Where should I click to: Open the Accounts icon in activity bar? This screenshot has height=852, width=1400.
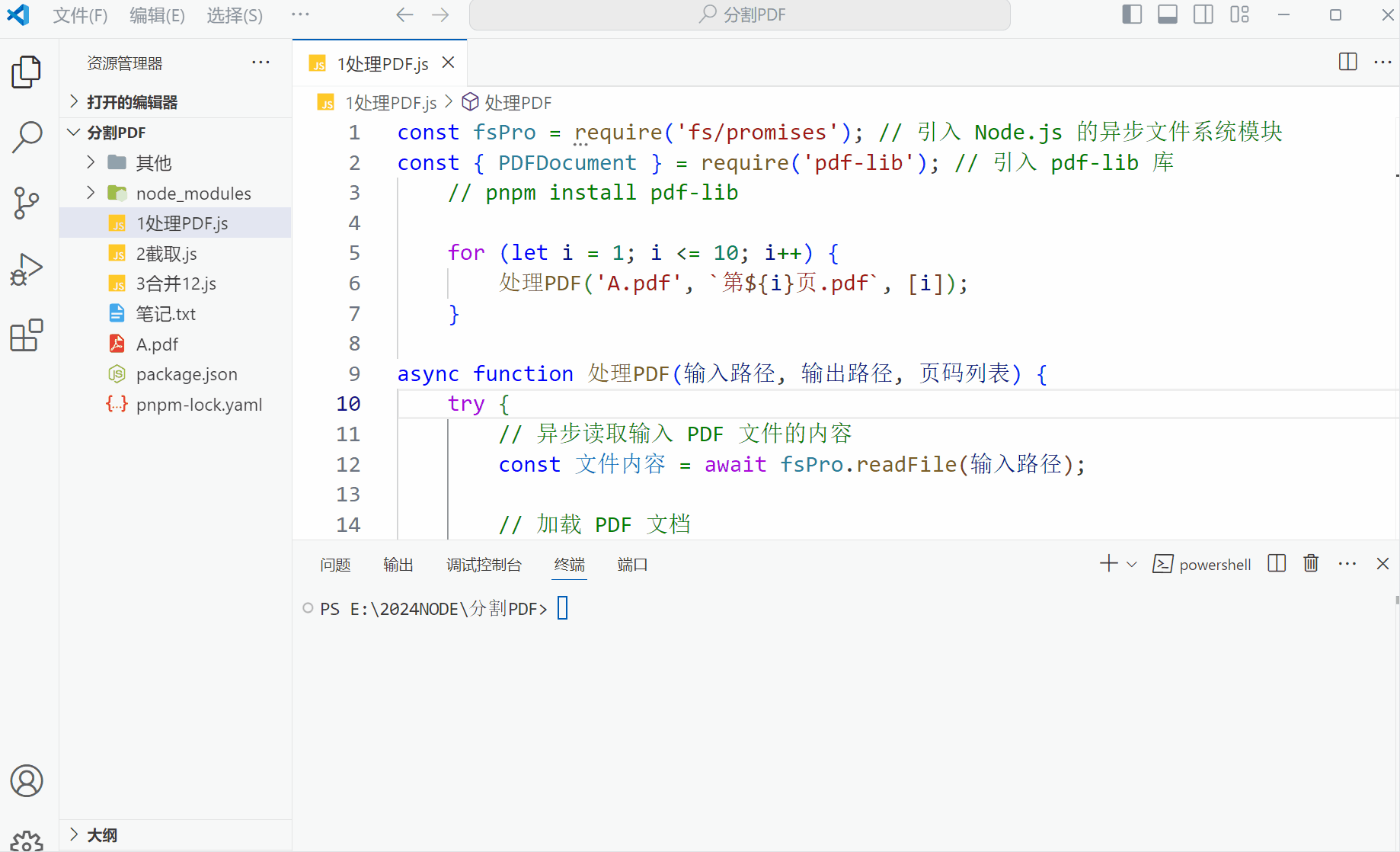(27, 780)
